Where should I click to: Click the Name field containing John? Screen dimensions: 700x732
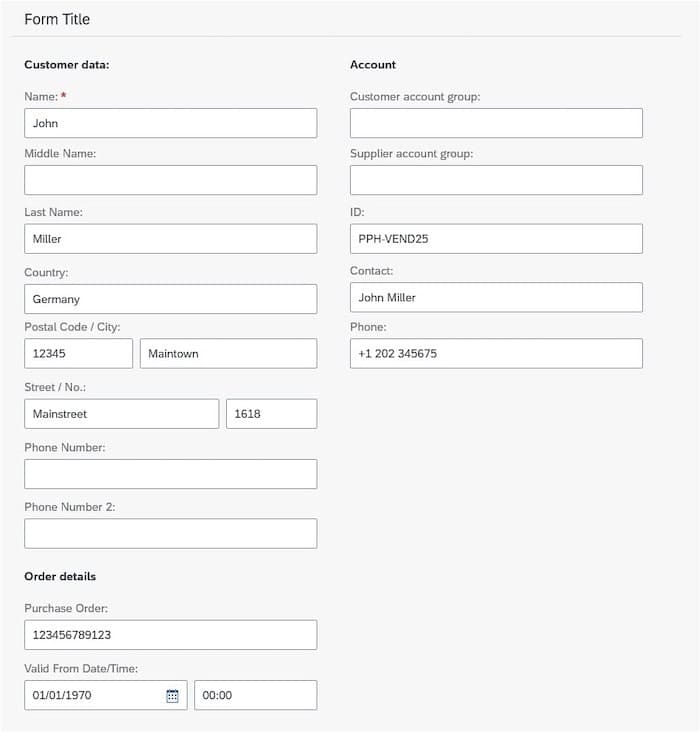click(170, 123)
